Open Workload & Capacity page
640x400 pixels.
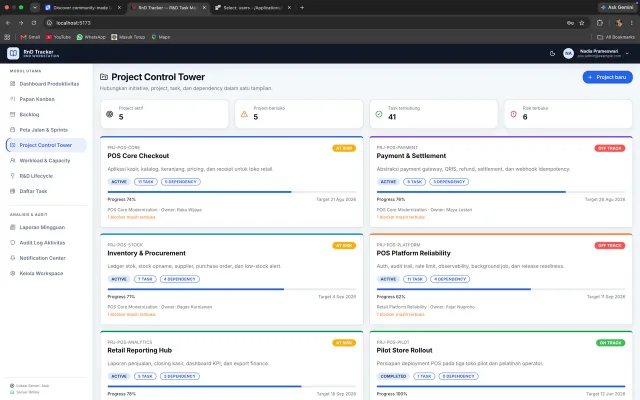(45, 160)
